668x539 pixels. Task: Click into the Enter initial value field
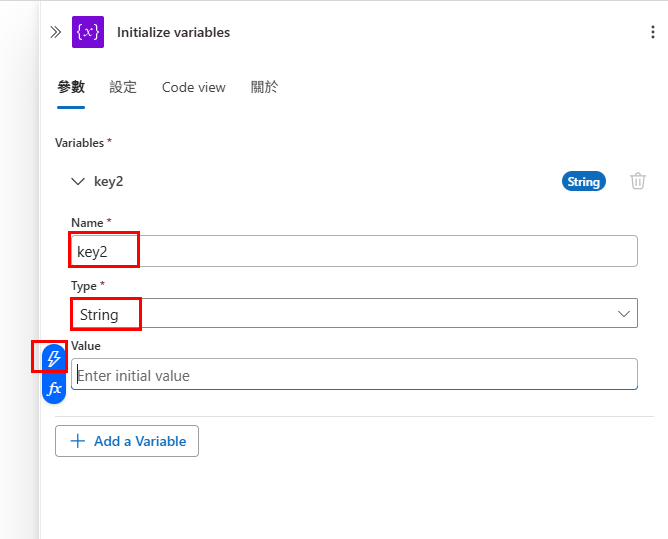point(354,374)
